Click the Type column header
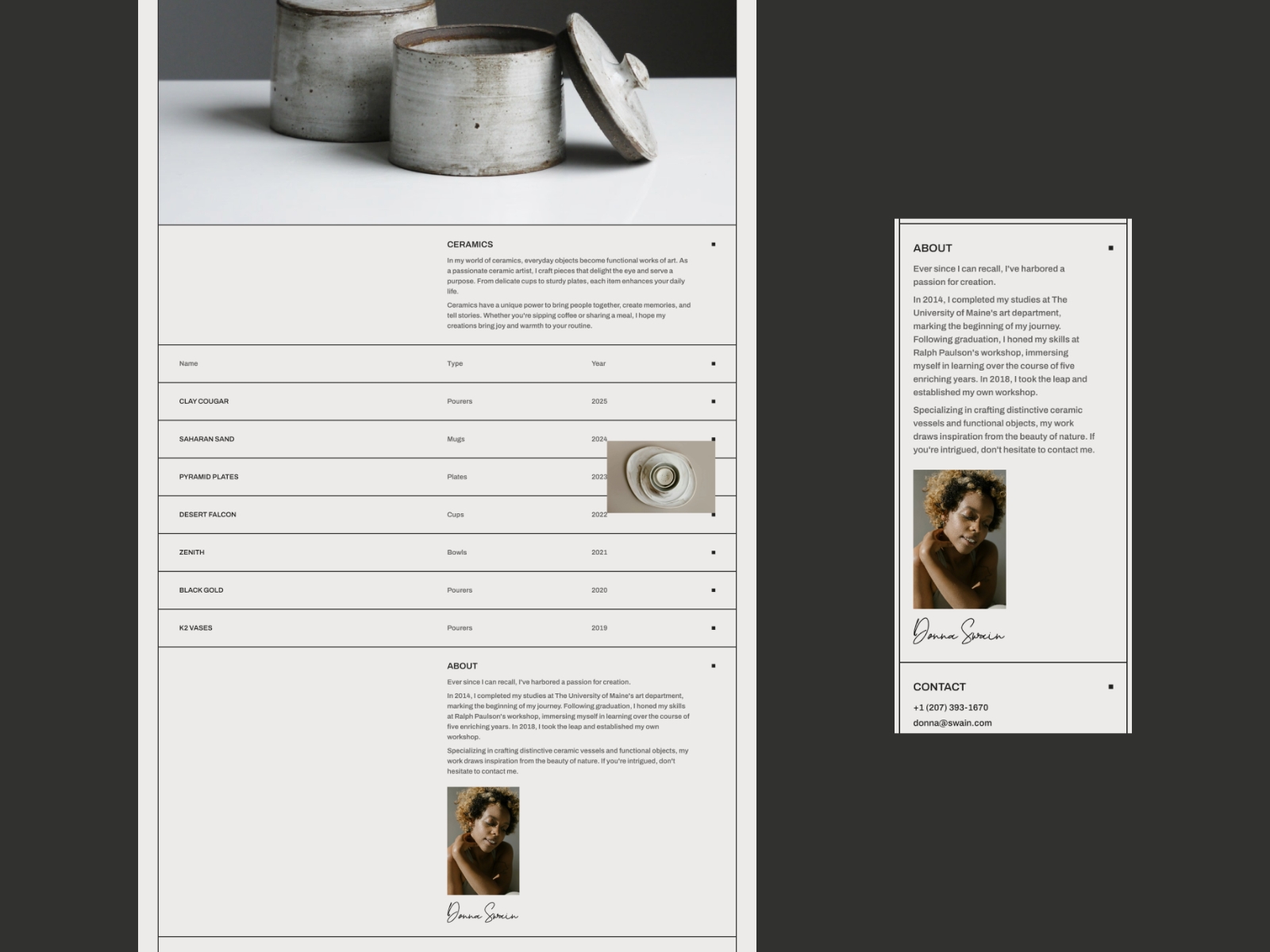This screenshot has height=952, width=1270. pyautogui.click(x=454, y=363)
